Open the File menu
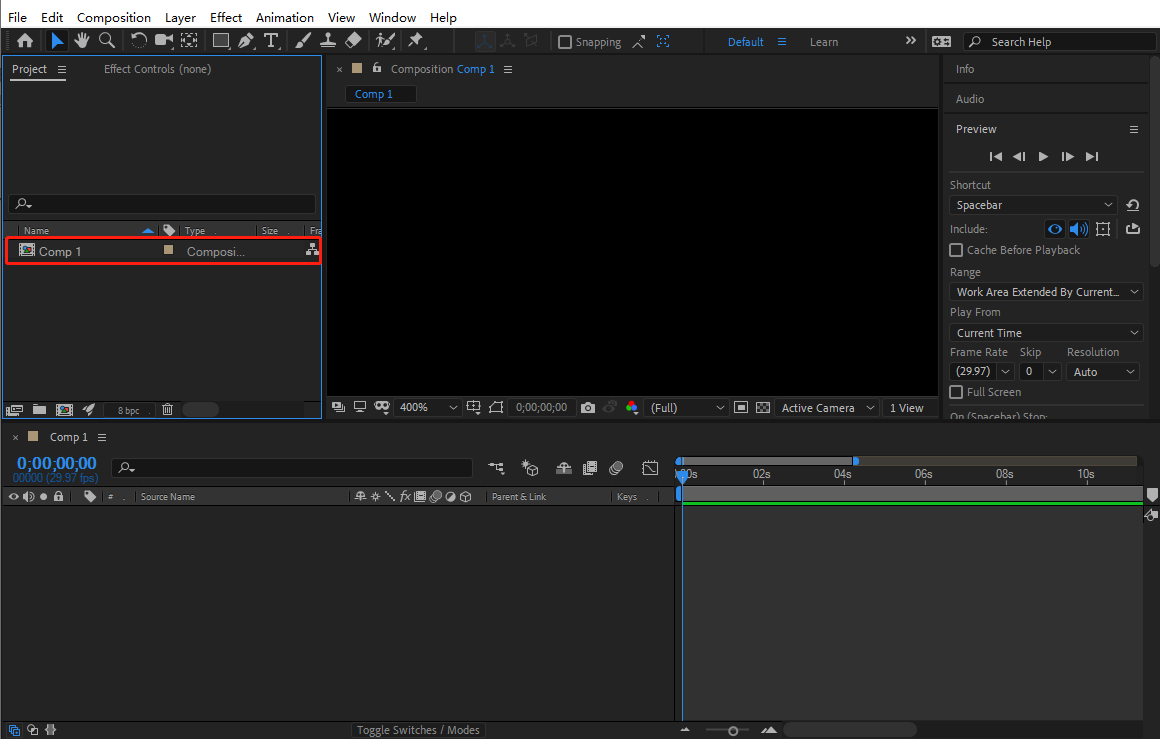The height and width of the screenshot is (739, 1160). click(17, 17)
